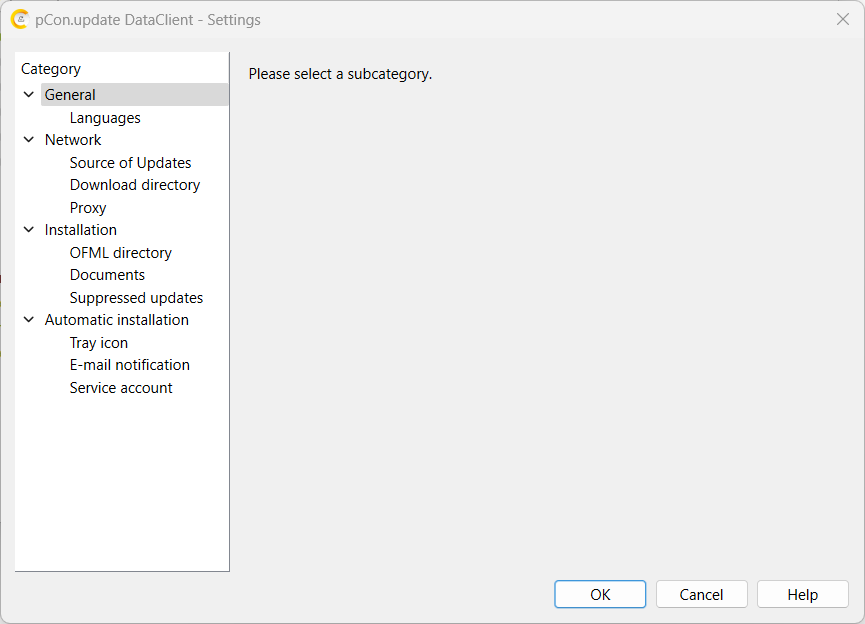Open the Languages subcategory
This screenshot has width=865, height=624.
pyautogui.click(x=105, y=118)
